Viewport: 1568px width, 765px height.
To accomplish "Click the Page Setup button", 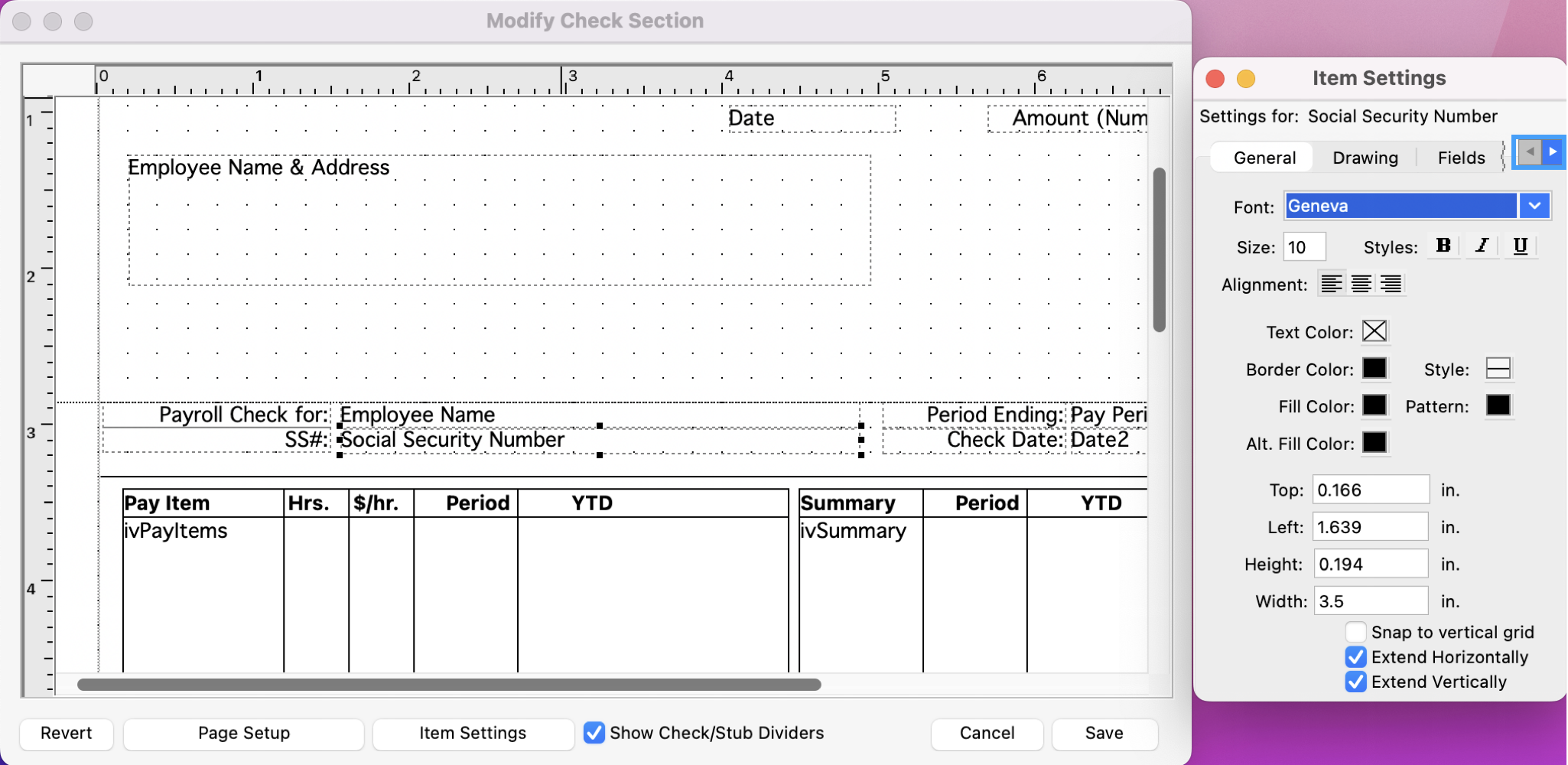I will coord(243,733).
